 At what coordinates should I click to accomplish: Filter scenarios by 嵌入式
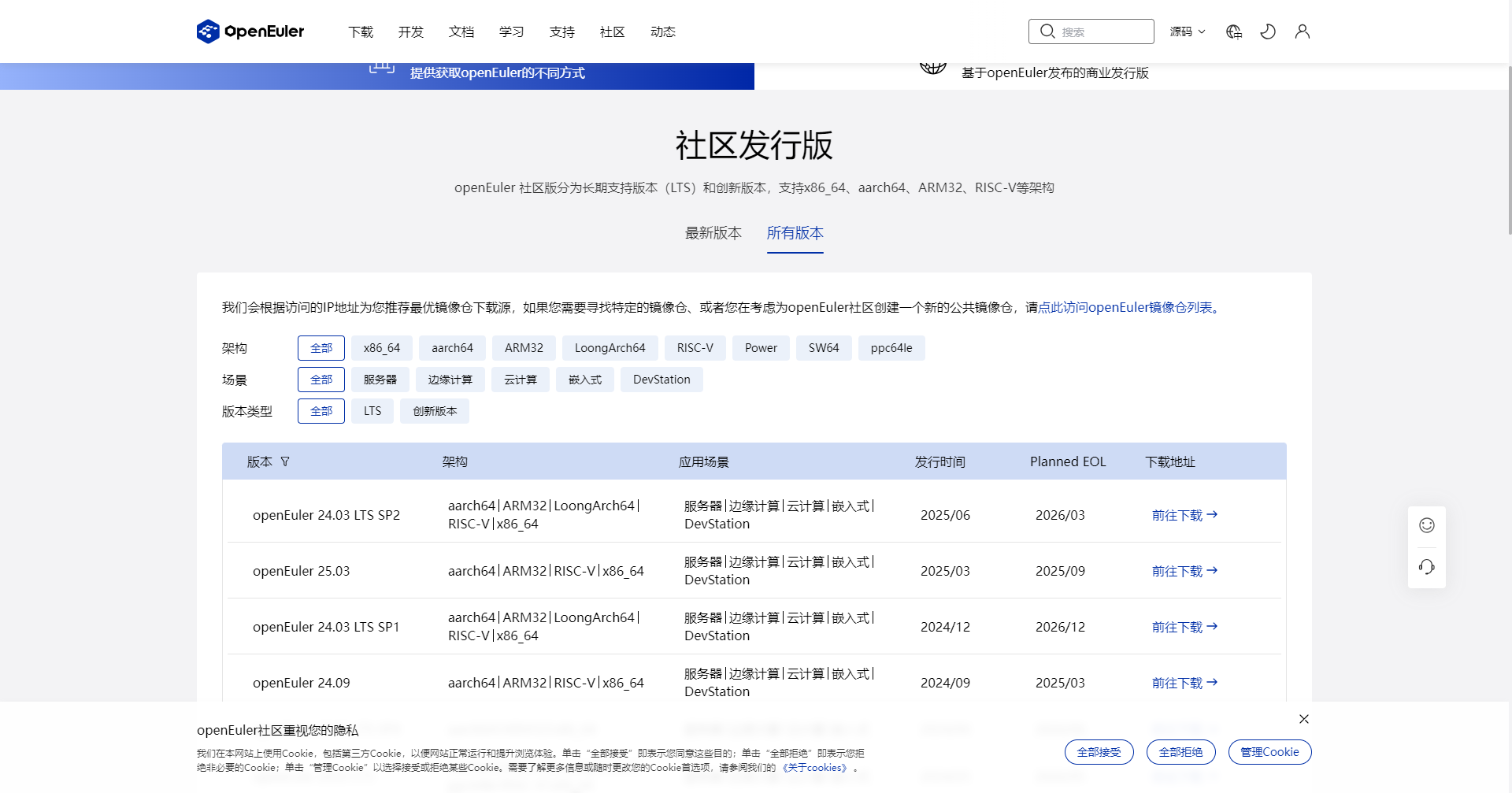point(584,379)
